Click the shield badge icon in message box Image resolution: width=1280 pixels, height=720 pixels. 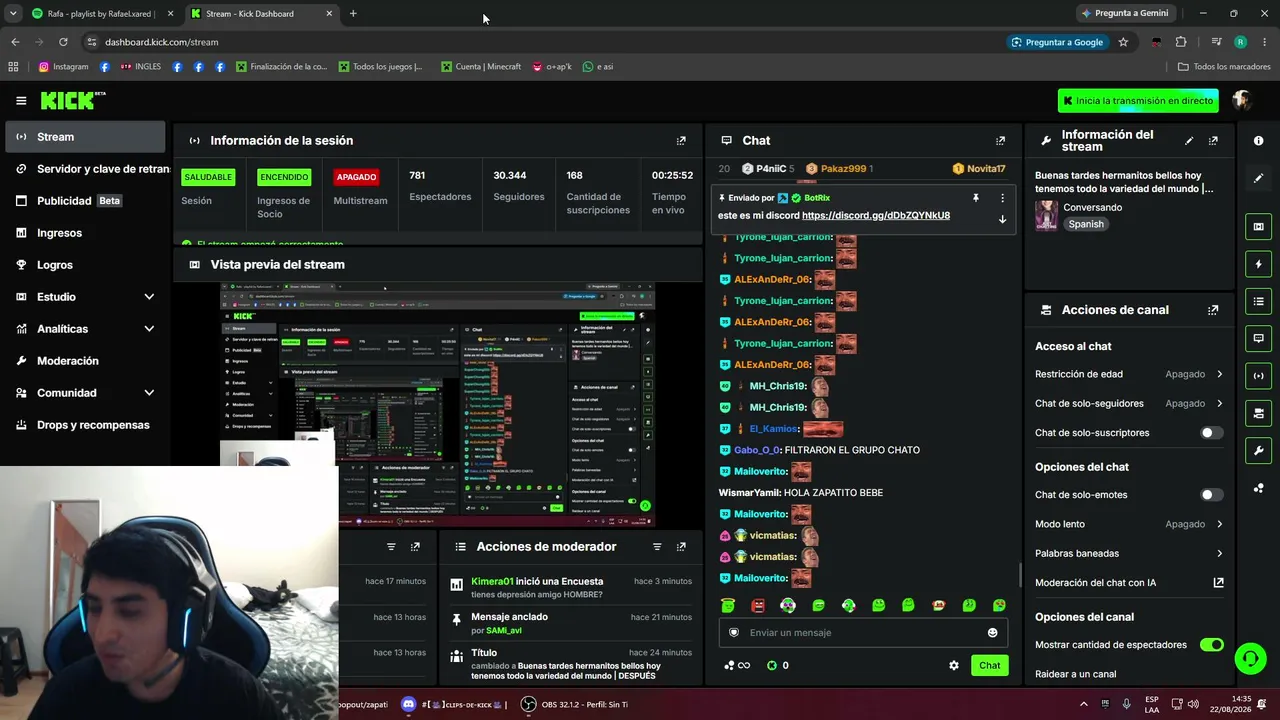click(734, 633)
